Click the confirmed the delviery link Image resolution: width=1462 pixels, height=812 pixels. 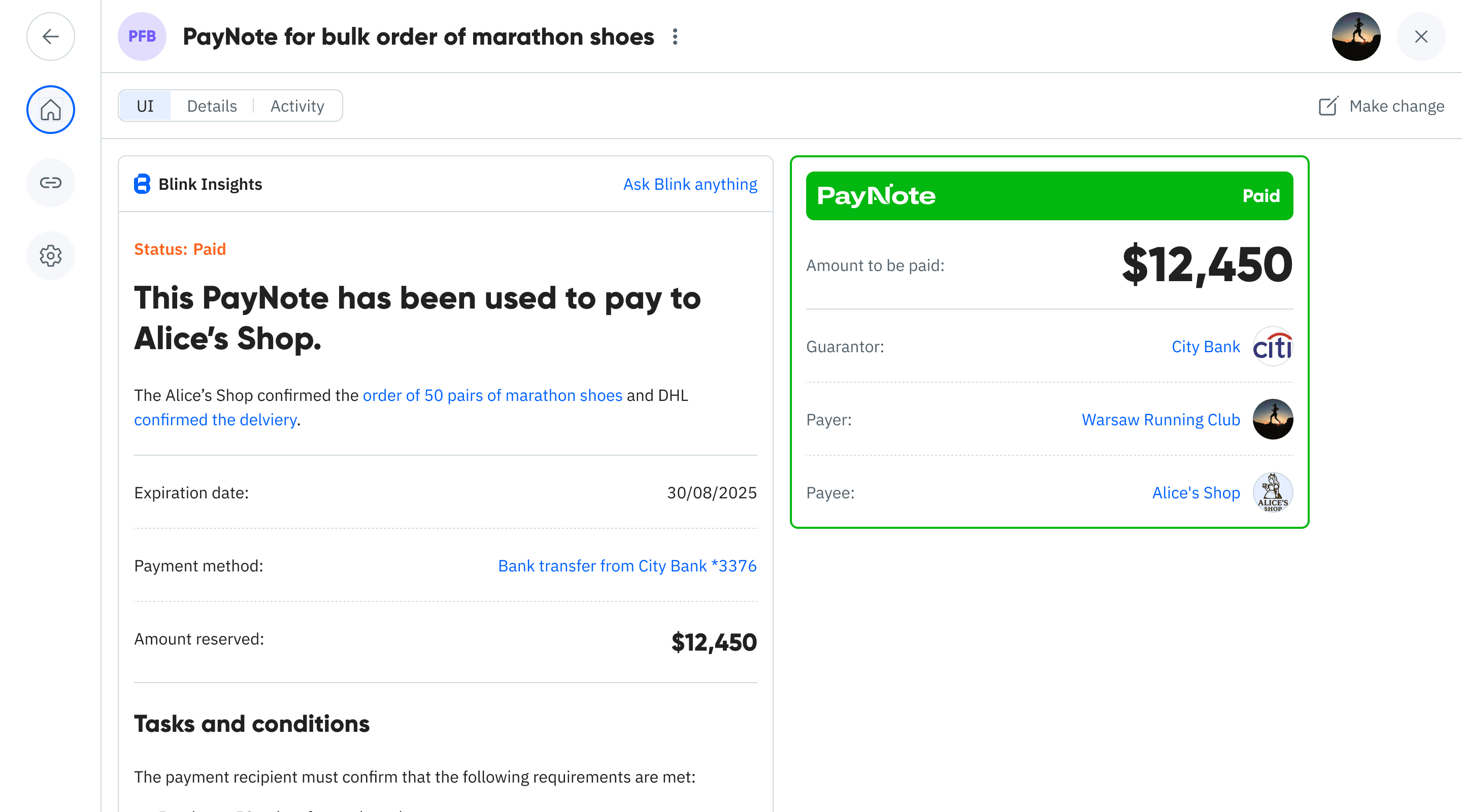[215, 419]
